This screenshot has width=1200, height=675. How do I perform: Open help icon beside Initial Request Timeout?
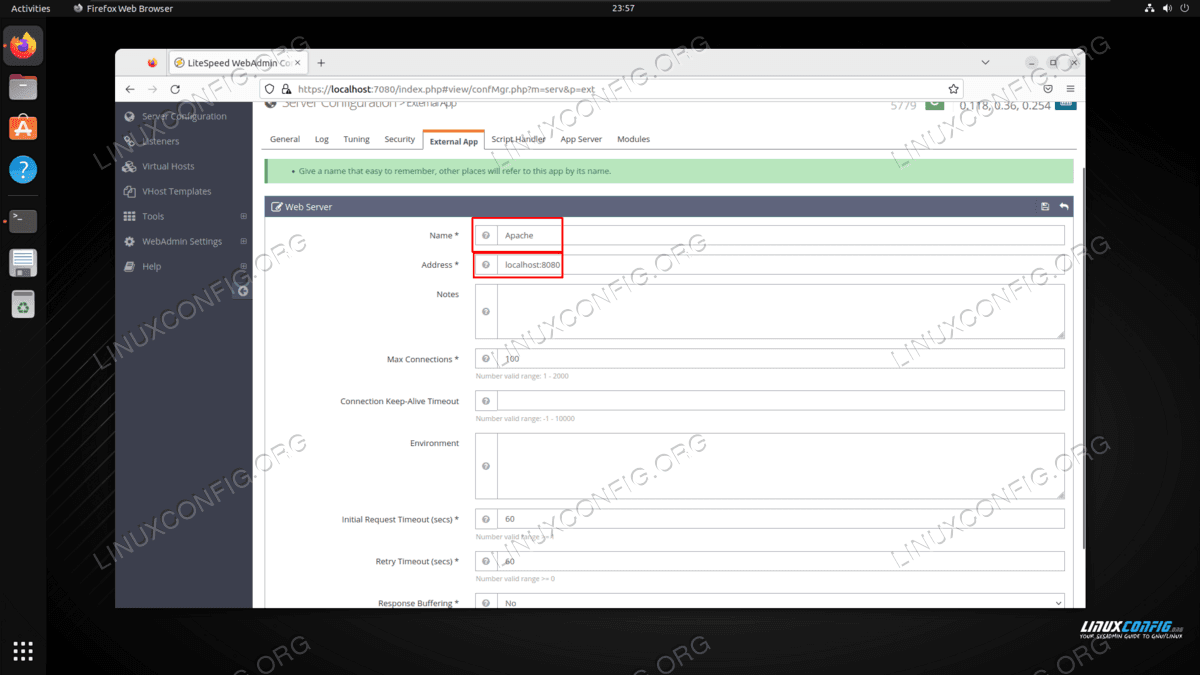[x=486, y=519]
